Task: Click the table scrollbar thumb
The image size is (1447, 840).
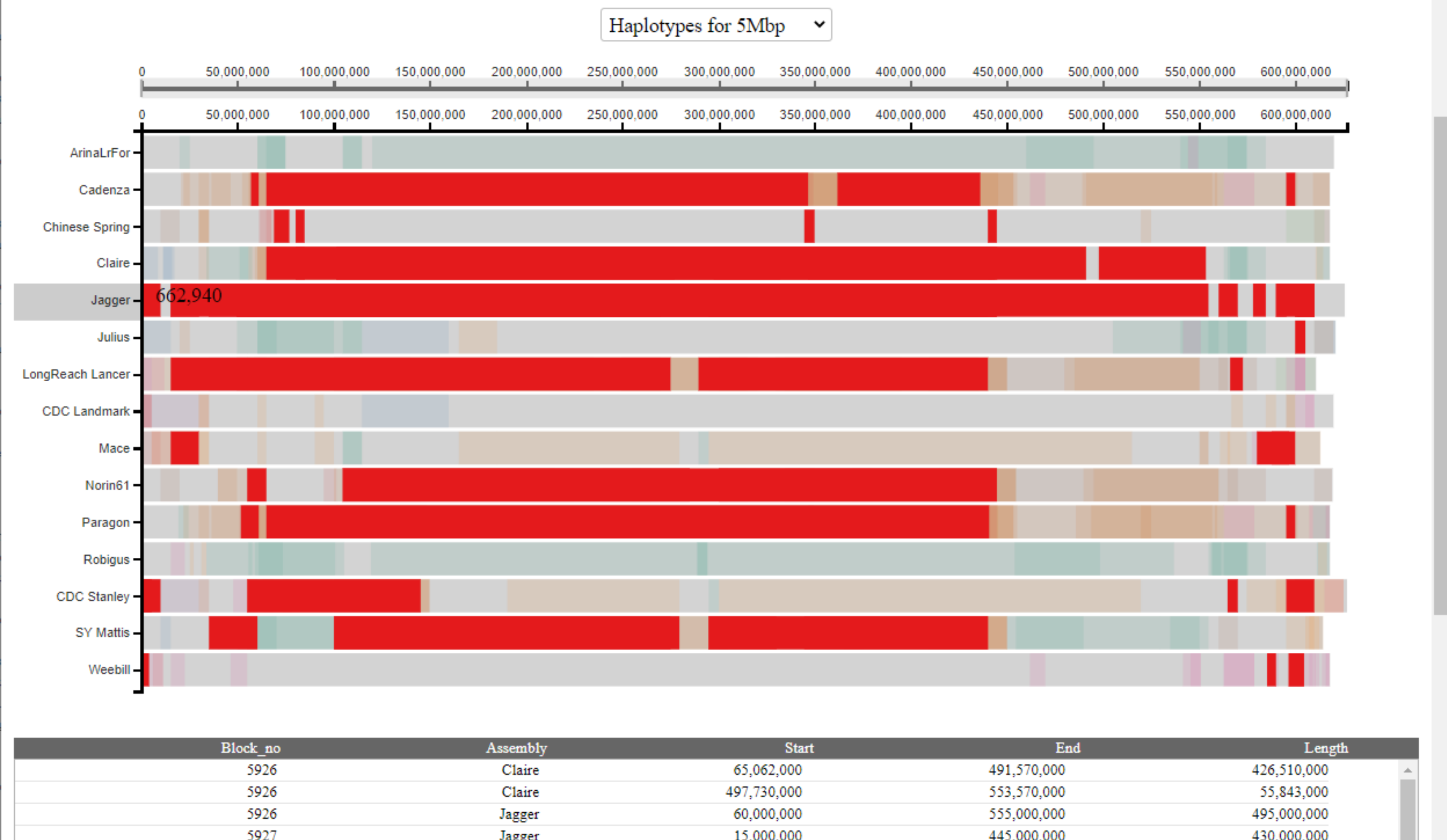Action: click(x=1408, y=809)
